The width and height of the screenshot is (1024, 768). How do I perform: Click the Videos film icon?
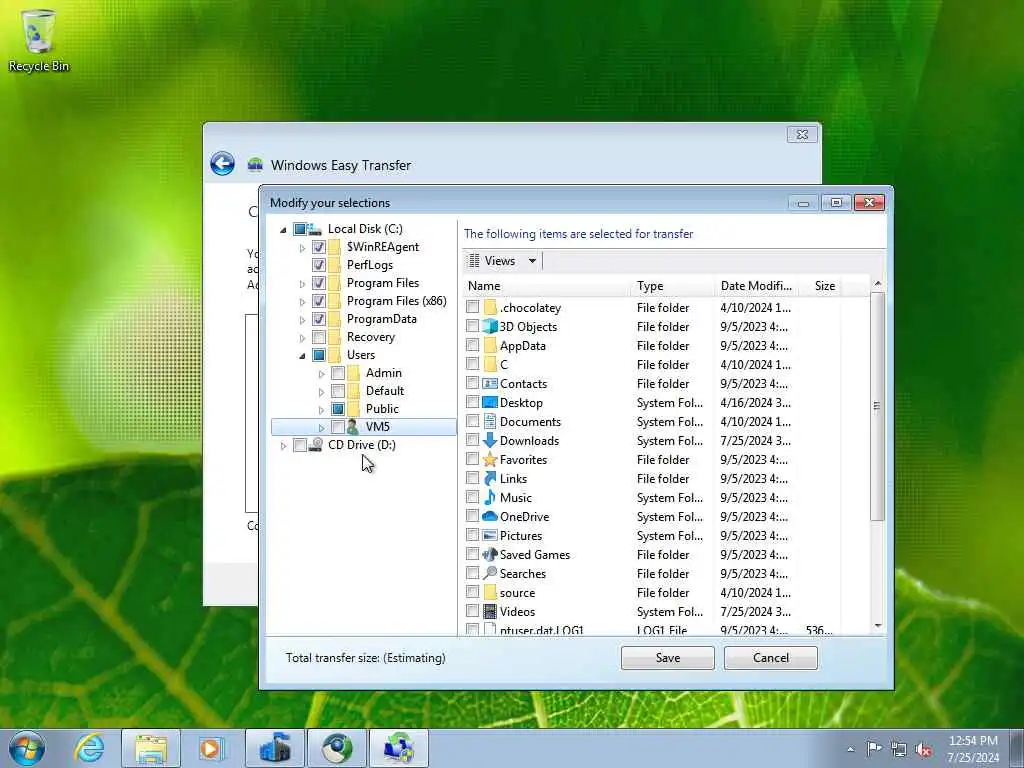pyautogui.click(x=490, y=611)
